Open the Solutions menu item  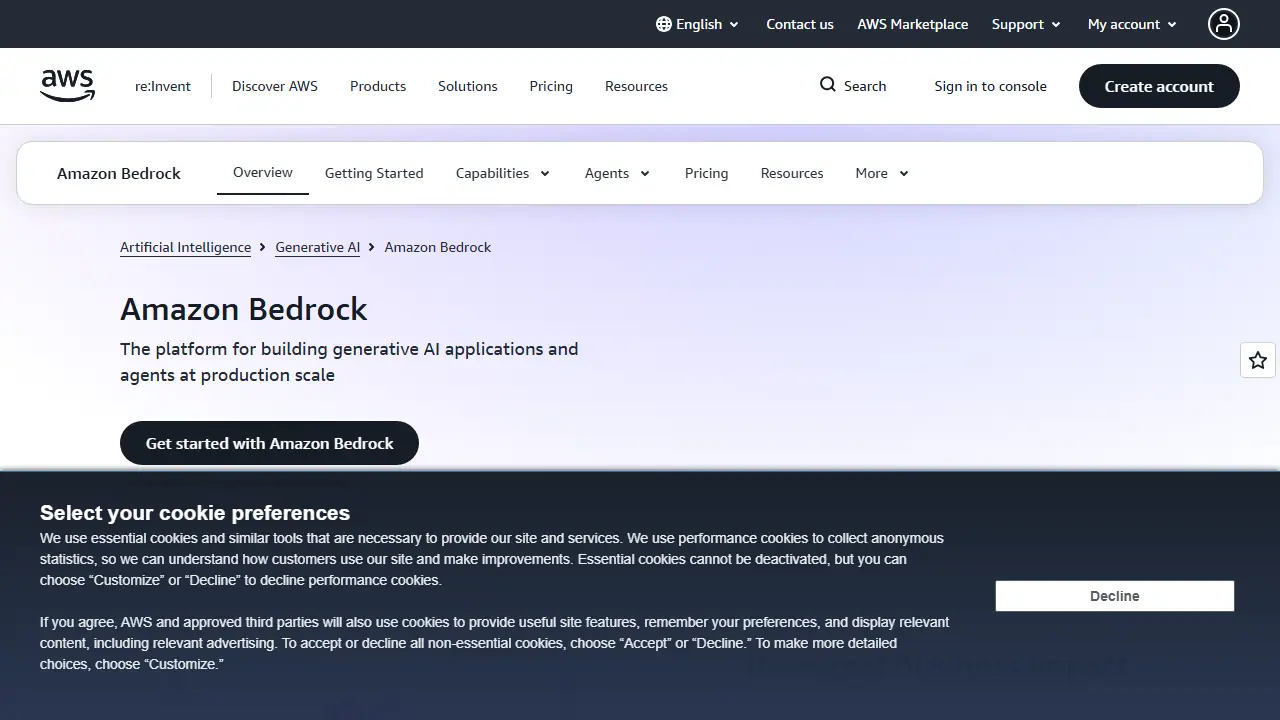pos(467,86)
